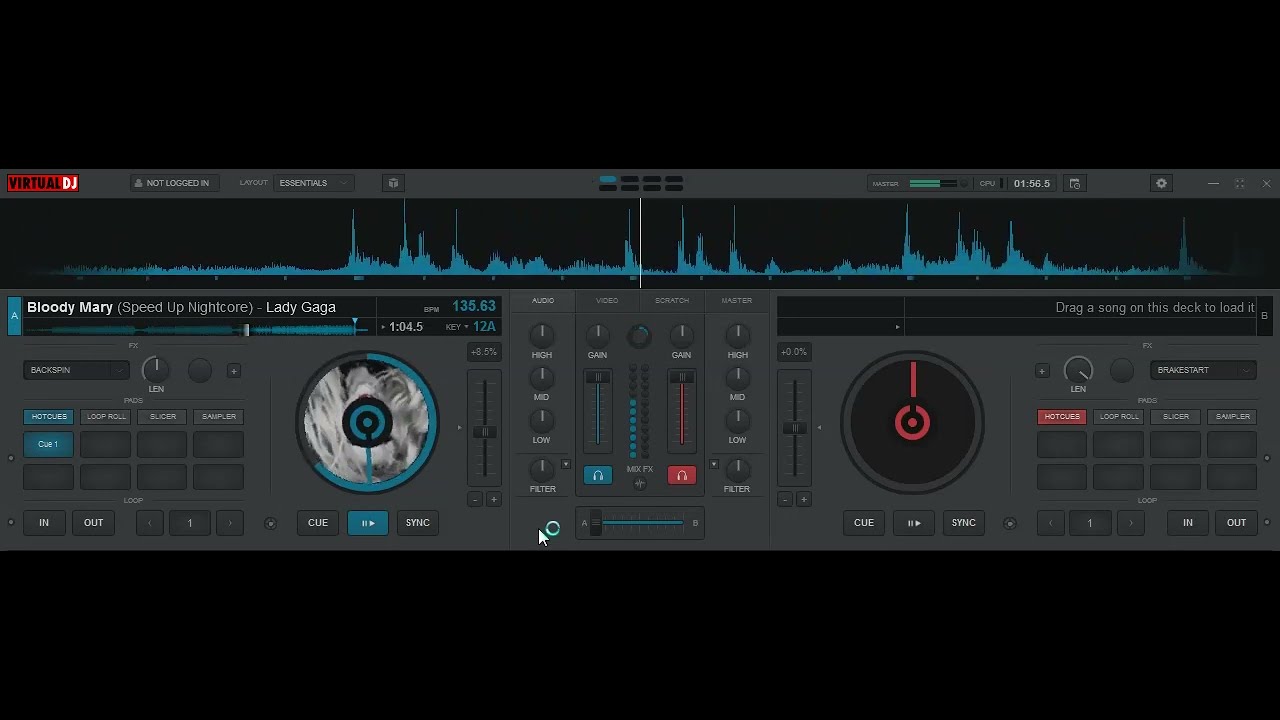Click the deck A song overview waveform
Screen dimensions: 1280x720
coord(198,327)
